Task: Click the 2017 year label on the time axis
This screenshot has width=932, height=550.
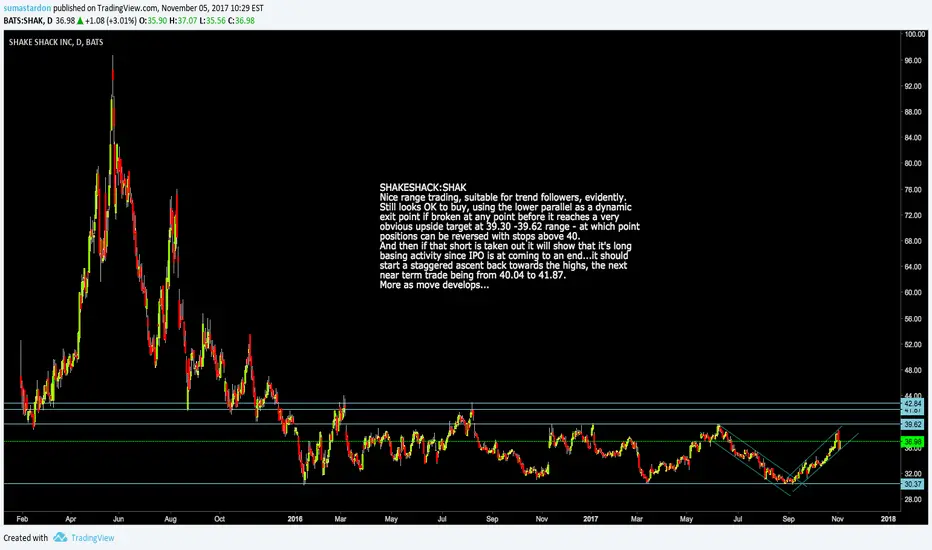Action: (x=590, y=519)
